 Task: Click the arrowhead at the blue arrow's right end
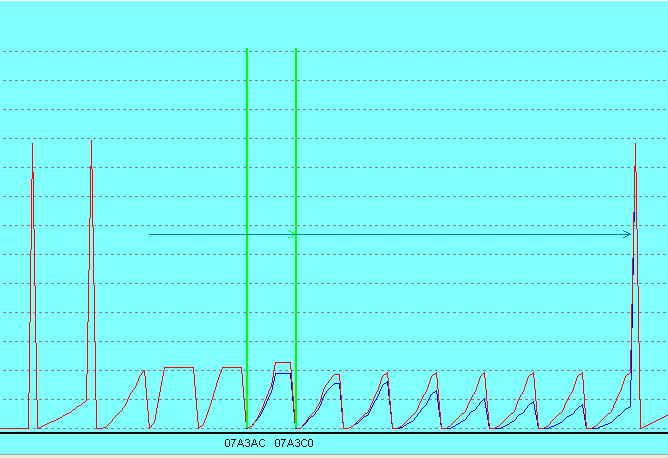pyautogui.click(x=628, y=235)
